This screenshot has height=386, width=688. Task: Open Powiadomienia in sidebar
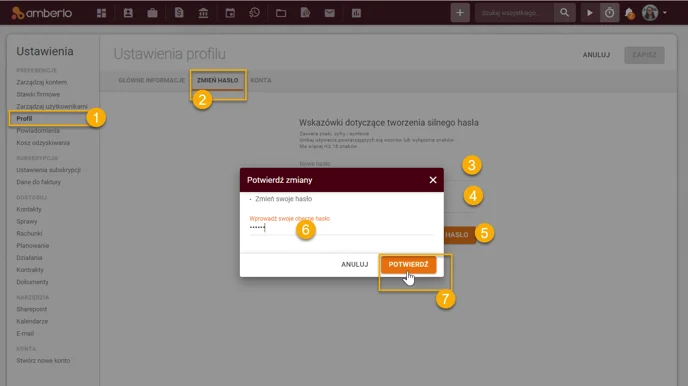tap(38, 131)
